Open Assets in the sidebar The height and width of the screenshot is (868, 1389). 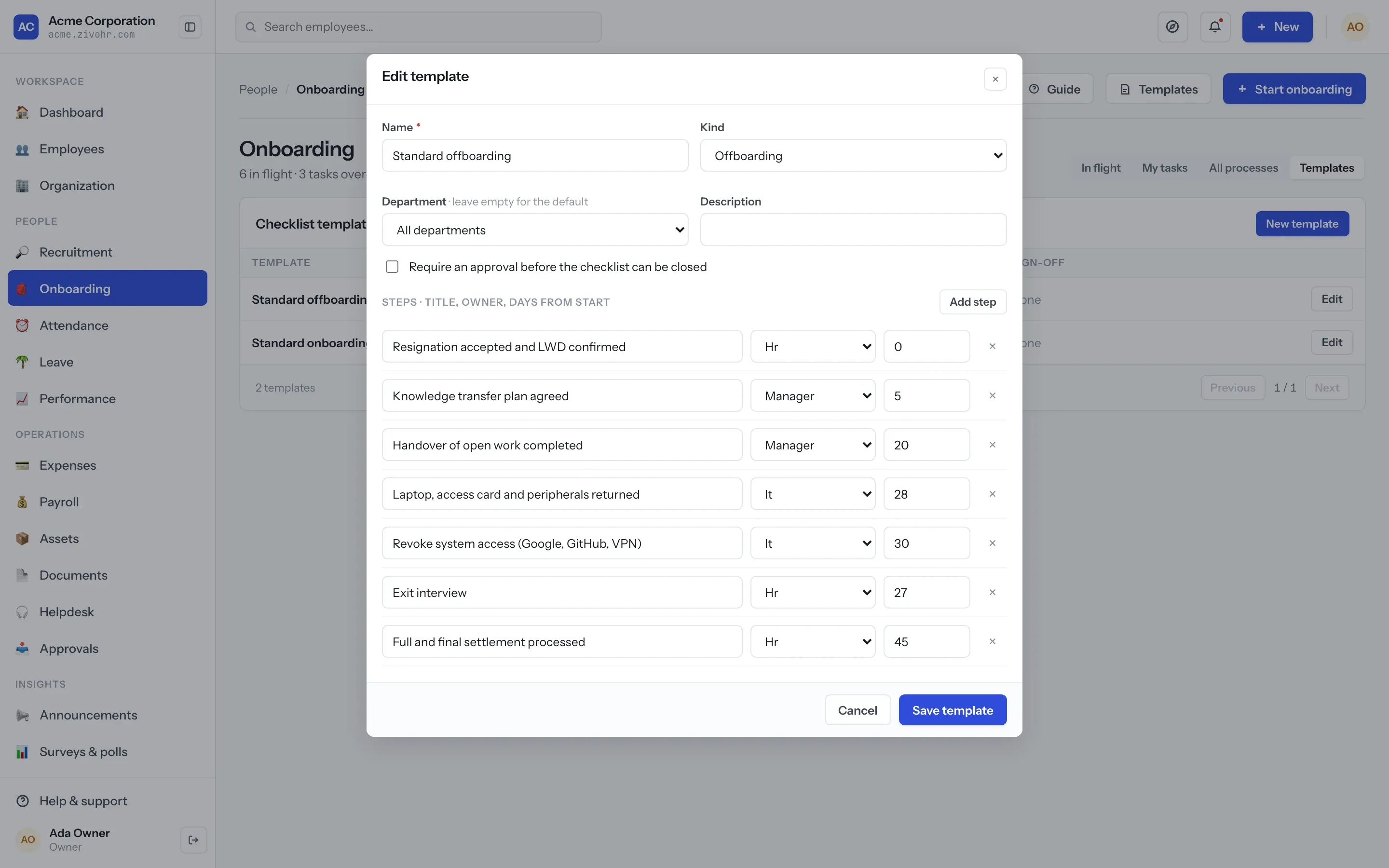(108, 539)
